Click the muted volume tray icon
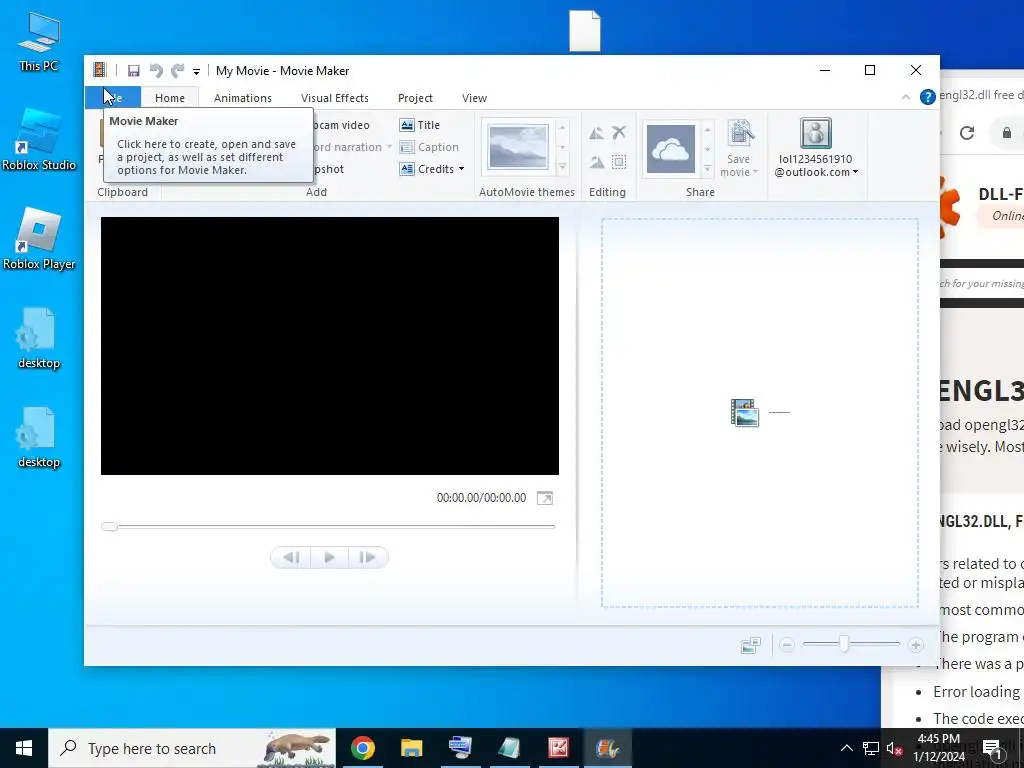The image size is (1024, 768). [x=895, y=748]
